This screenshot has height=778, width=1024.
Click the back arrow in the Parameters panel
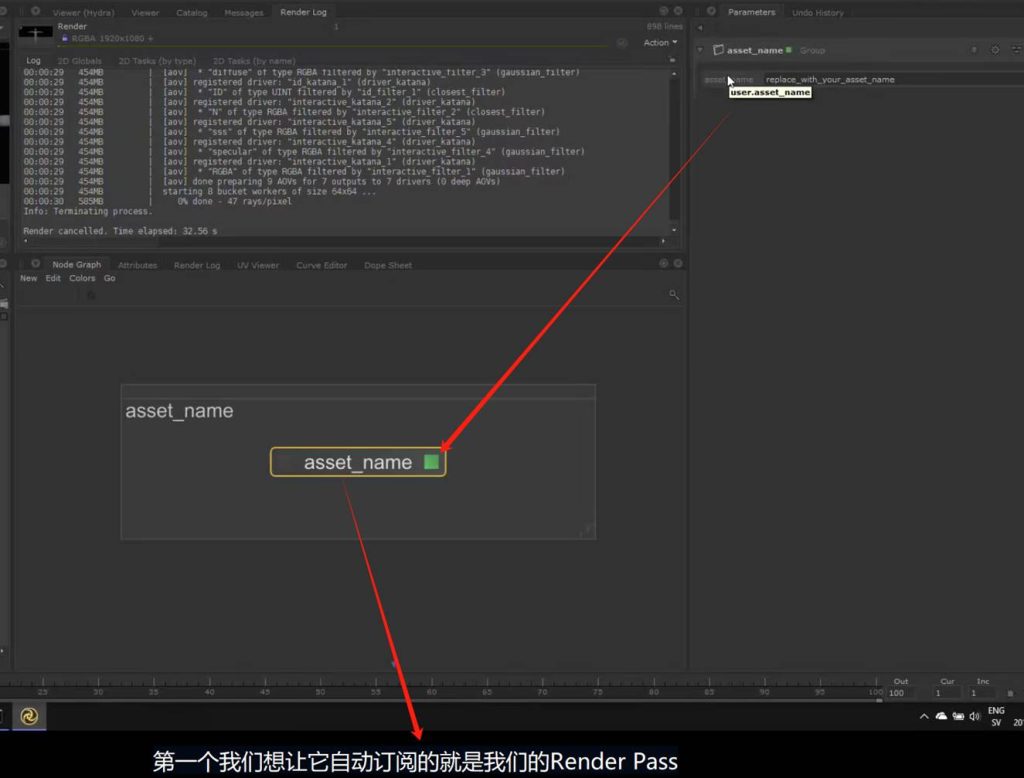click(699, 28)
